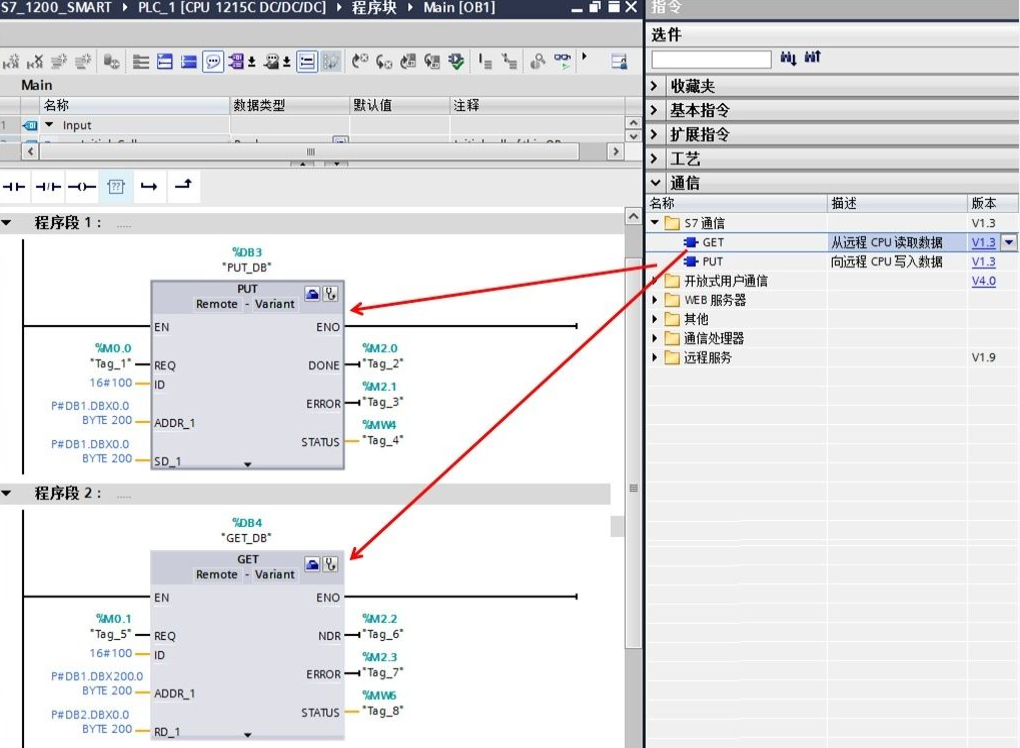Click the 数据类型 column header
The width and height of the screenshot is (1020, 748).
(x=290, y=105)
